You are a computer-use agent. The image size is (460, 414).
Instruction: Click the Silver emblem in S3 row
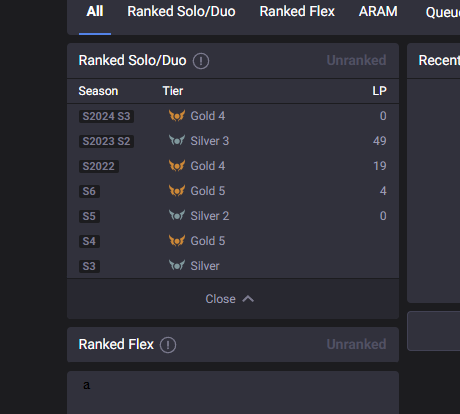(177, 266)
